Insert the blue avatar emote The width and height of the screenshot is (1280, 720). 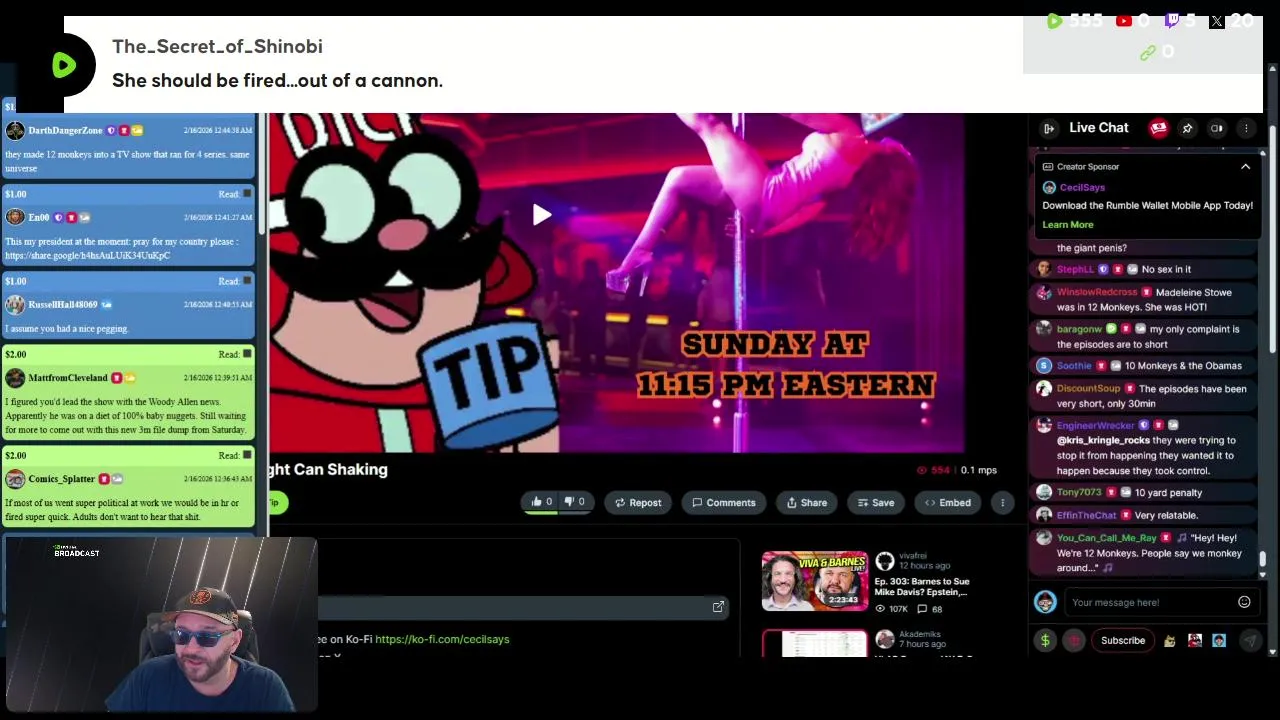coord(1219,641)
